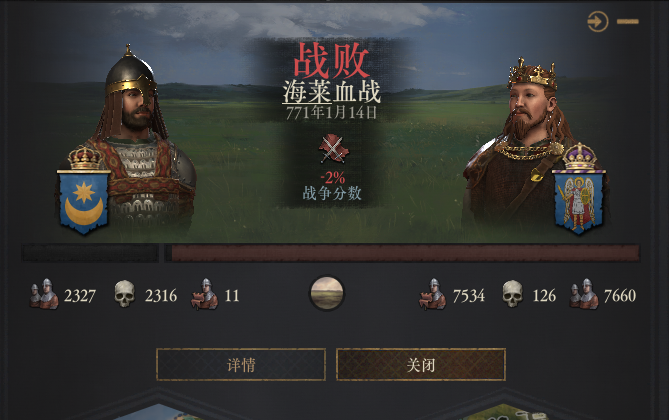Minimize the battle result panel

[x=628, y=21]
